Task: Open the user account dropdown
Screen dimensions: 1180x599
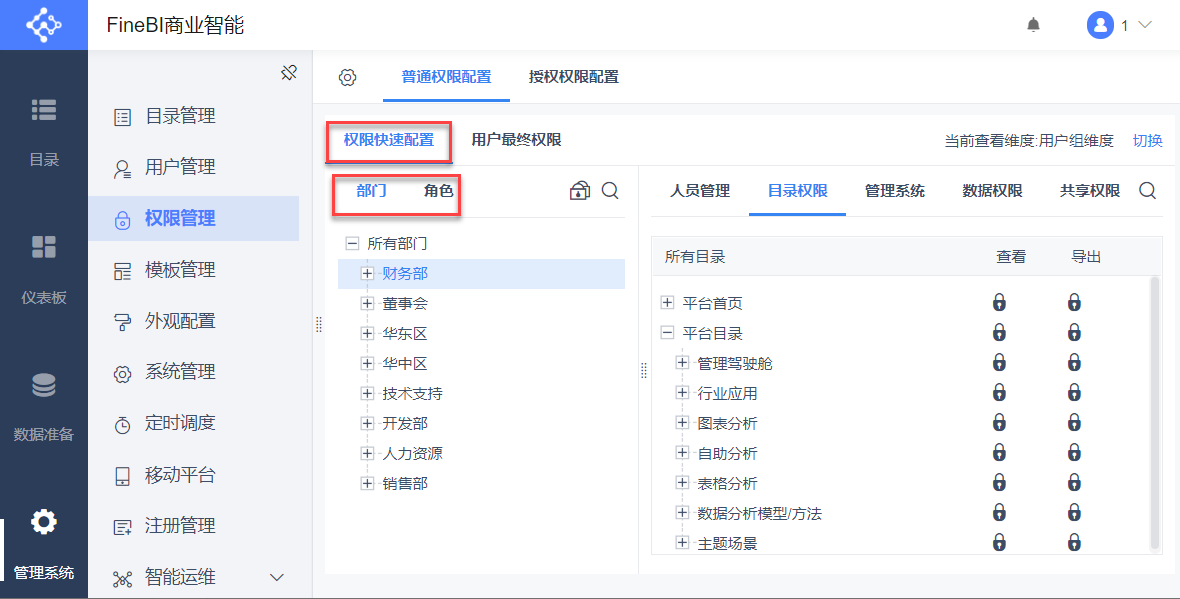Action: tap(1119, 25)
